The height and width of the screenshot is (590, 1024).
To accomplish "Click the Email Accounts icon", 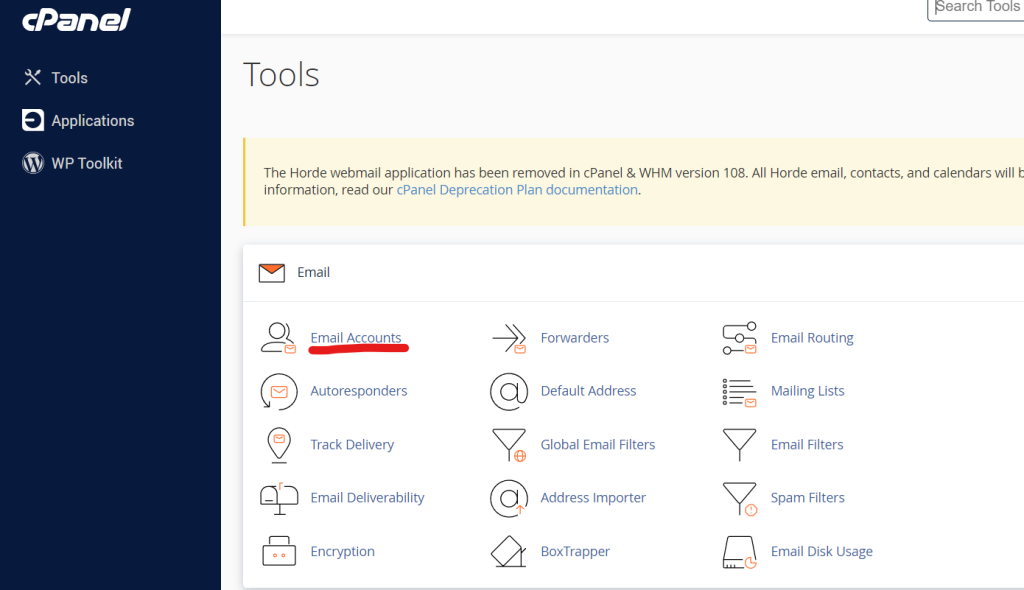I will pos(279,338).
